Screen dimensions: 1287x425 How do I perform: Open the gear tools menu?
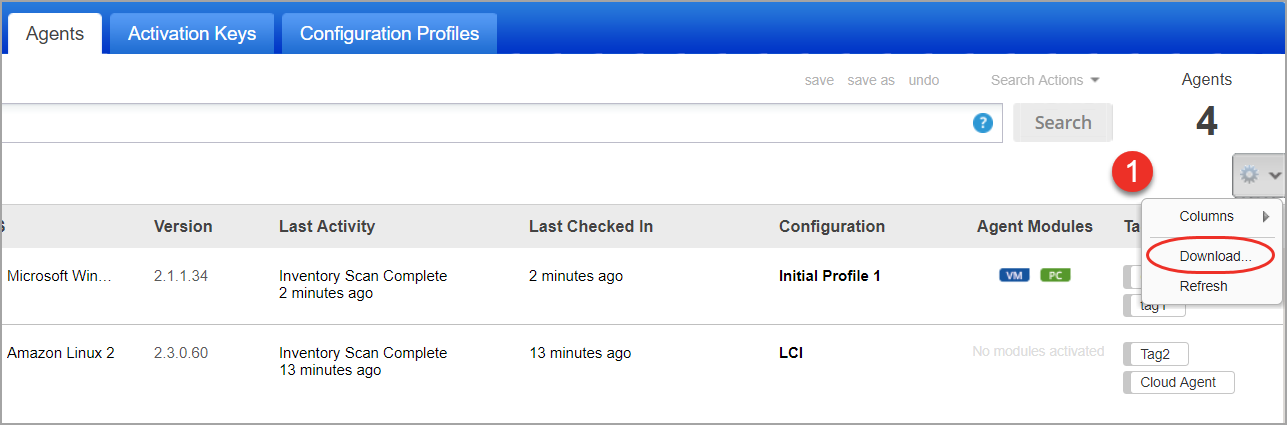coord(1250,175)
